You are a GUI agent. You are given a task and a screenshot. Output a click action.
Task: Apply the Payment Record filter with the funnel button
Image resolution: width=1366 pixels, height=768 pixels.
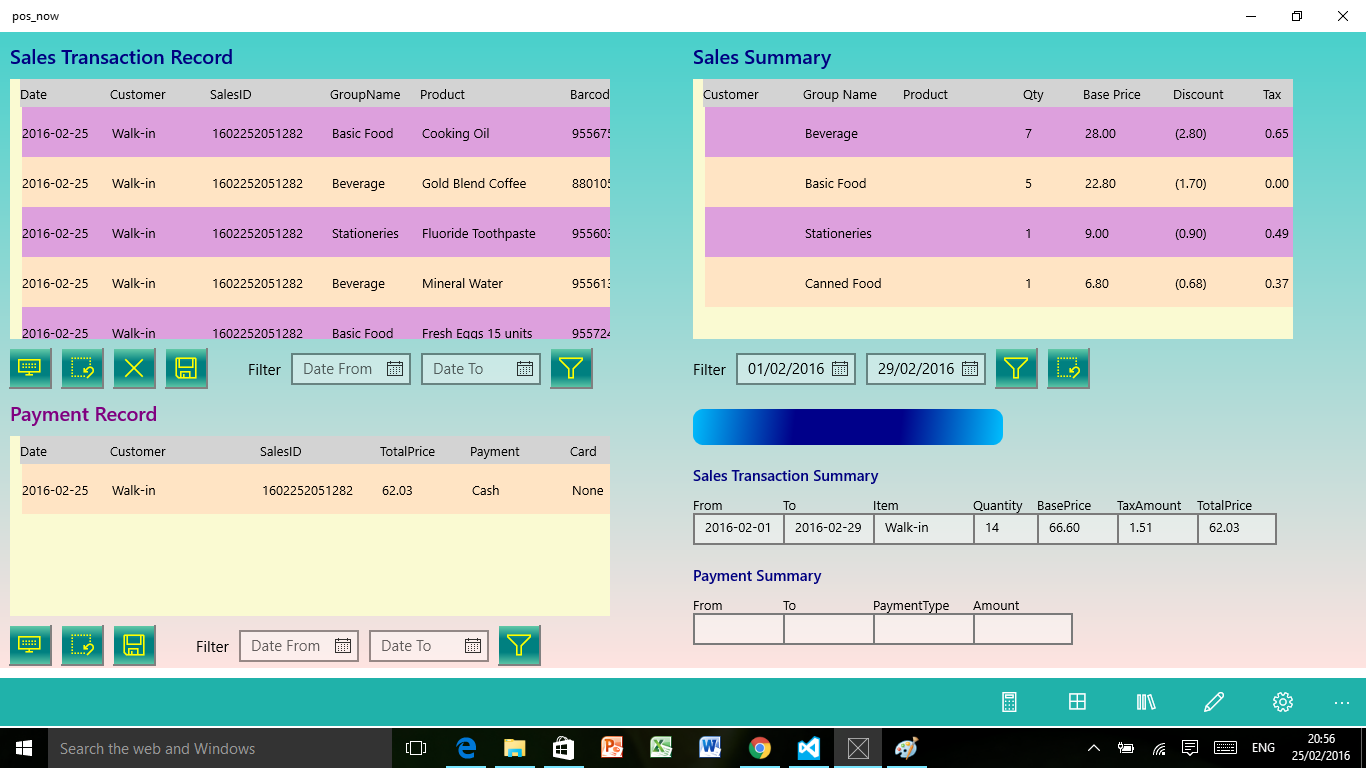[x=518, y=645]
